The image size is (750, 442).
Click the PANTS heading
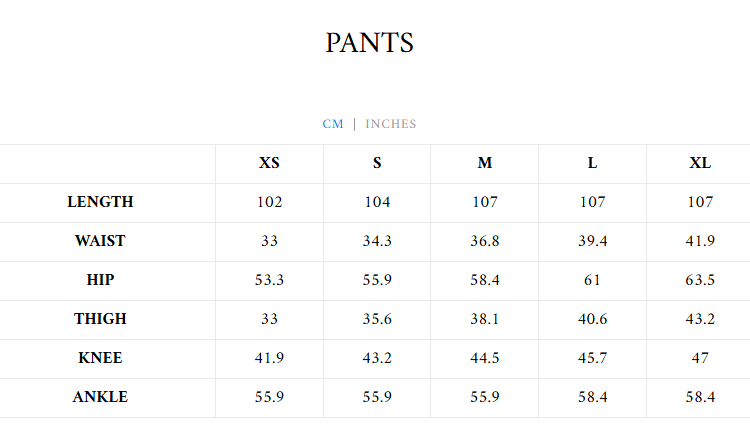tap(369, 43)
